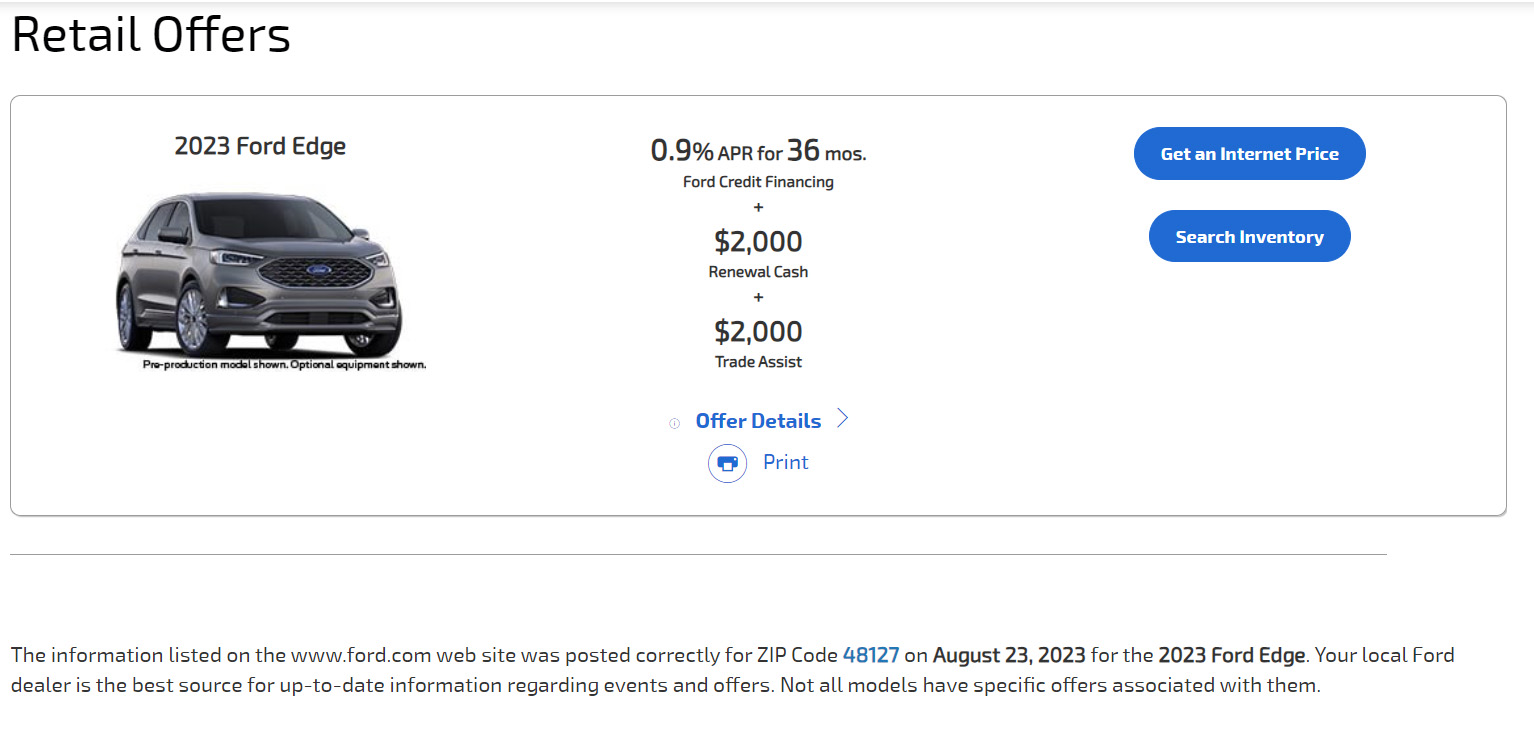Image resolution: width=1534 pixels, height=729 pixels.
Task: Open the Offer Details link
Action: (x=758, y=421)
